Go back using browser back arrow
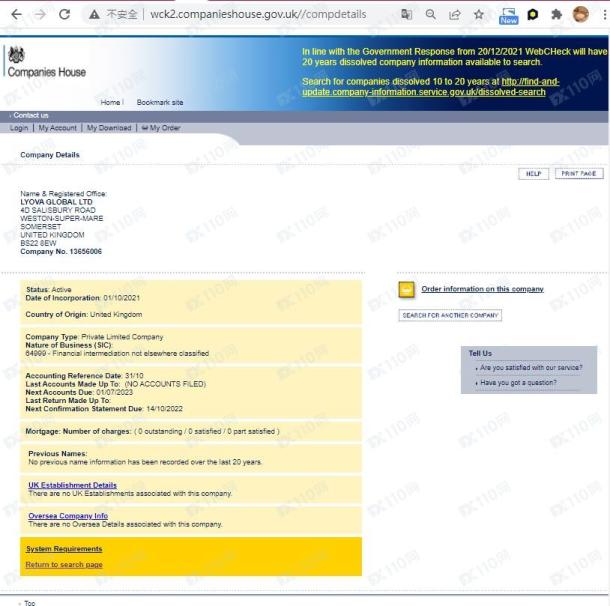Viewport: 610px width, 606px height. [16, 14]
